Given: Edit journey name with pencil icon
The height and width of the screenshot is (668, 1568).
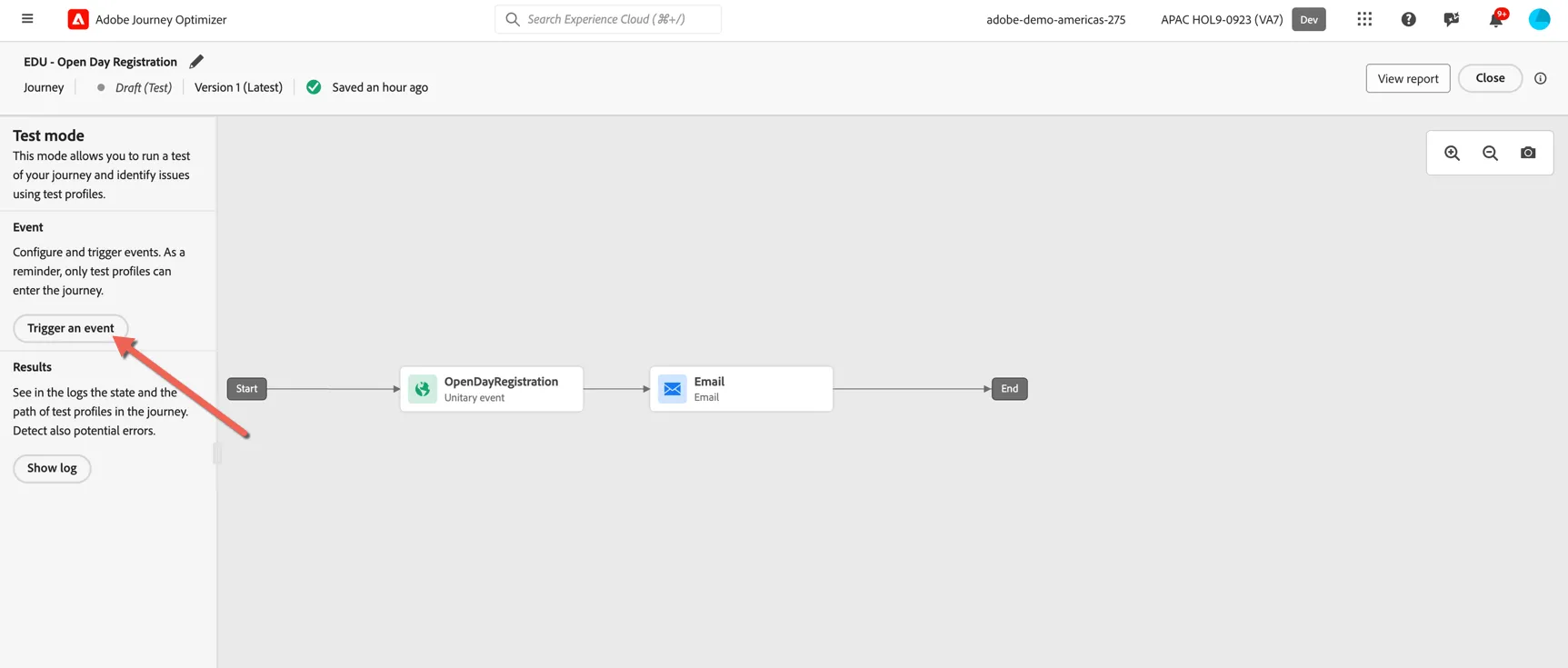Looking at the screenshot, I should click(196, 62).
